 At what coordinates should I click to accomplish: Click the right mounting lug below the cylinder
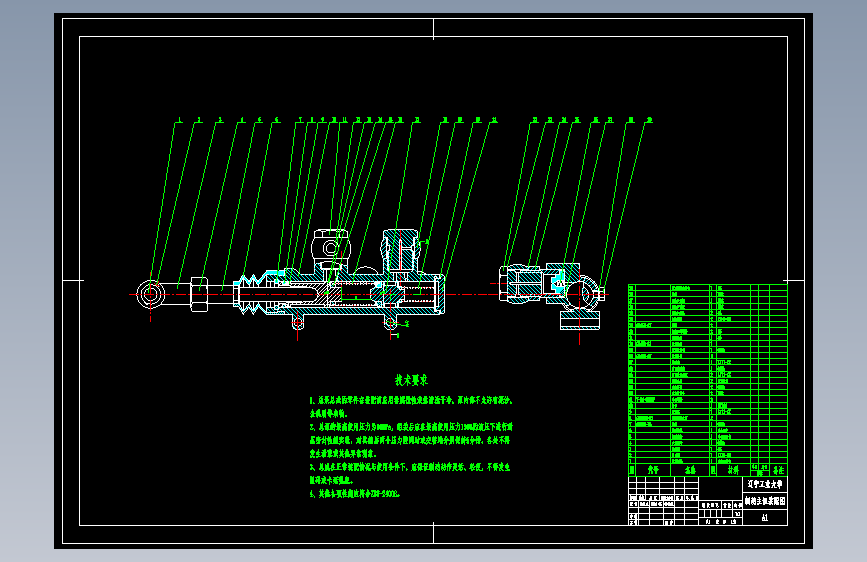390,322
